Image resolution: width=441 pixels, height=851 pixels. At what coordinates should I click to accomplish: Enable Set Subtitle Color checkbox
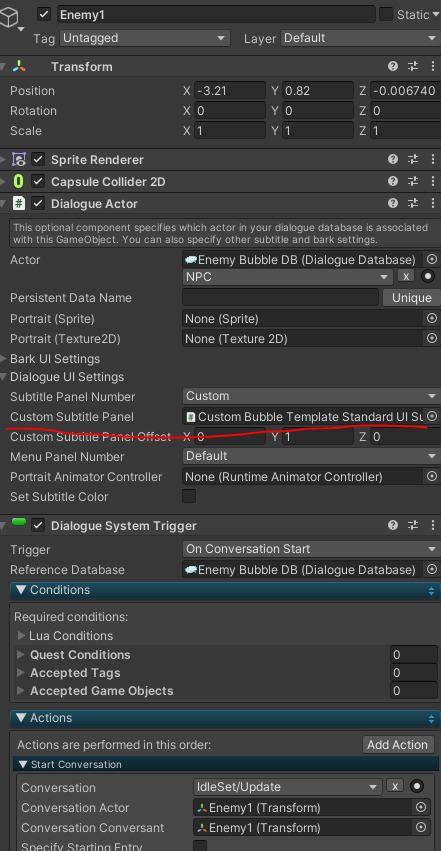[189, 496]
